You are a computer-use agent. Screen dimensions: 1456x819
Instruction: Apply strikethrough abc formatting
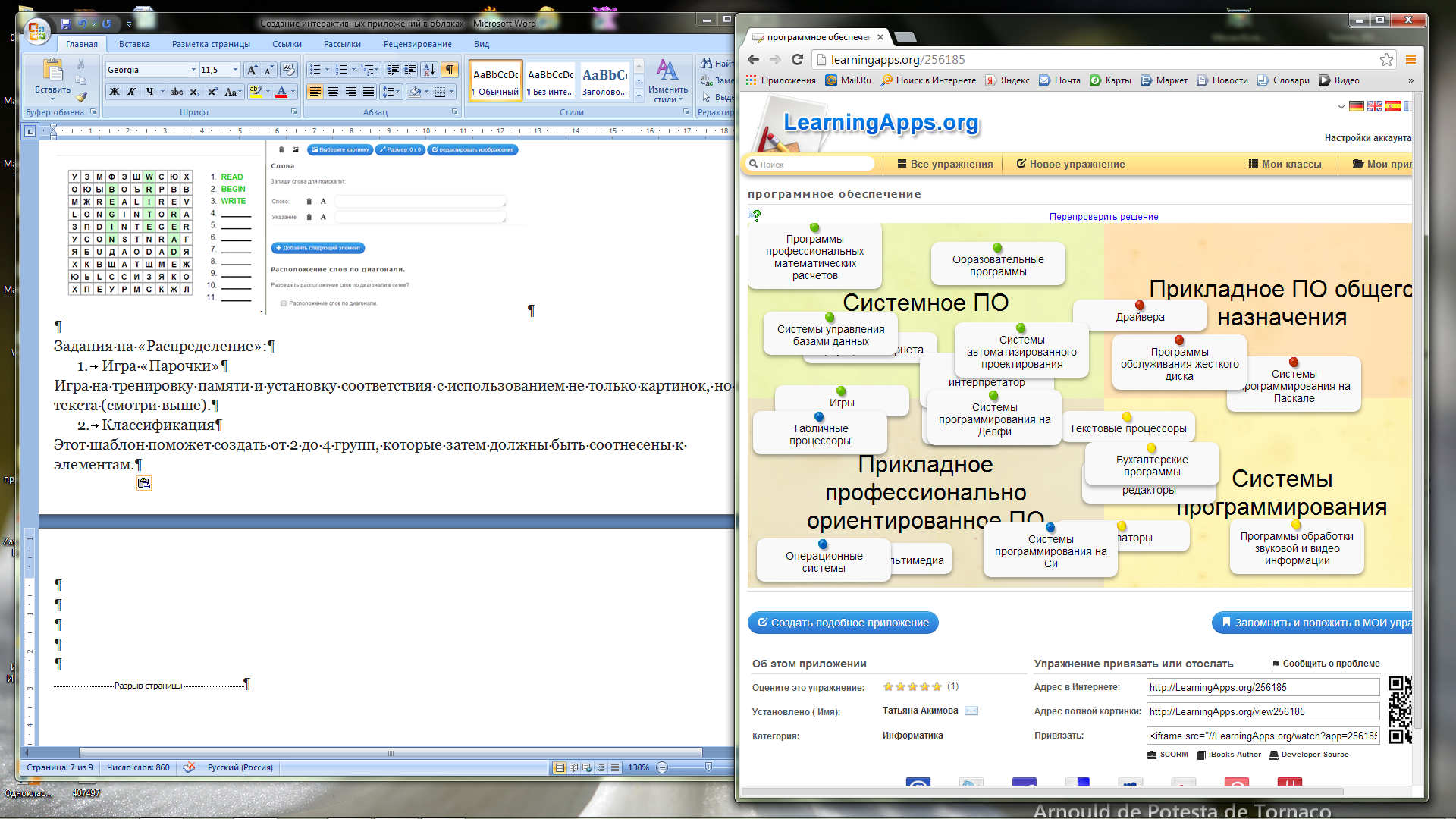coord(177,92)
